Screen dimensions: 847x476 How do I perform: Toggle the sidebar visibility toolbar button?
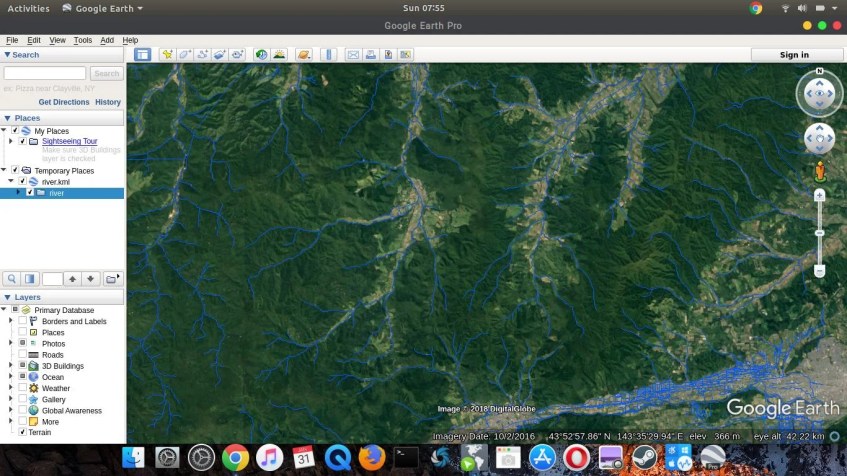point(143,55)
